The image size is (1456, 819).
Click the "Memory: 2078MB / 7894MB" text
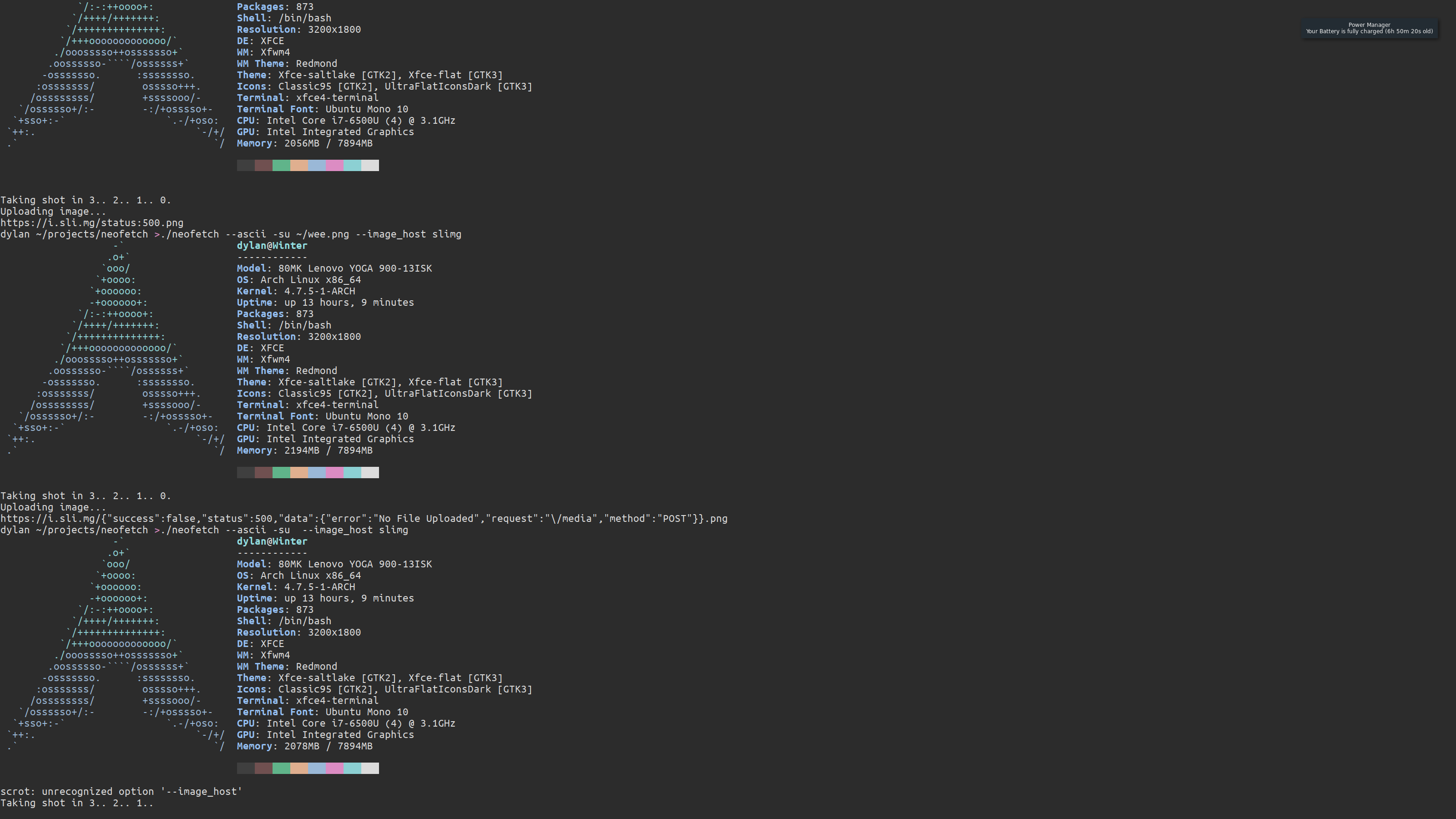click(x=304, y=746)
